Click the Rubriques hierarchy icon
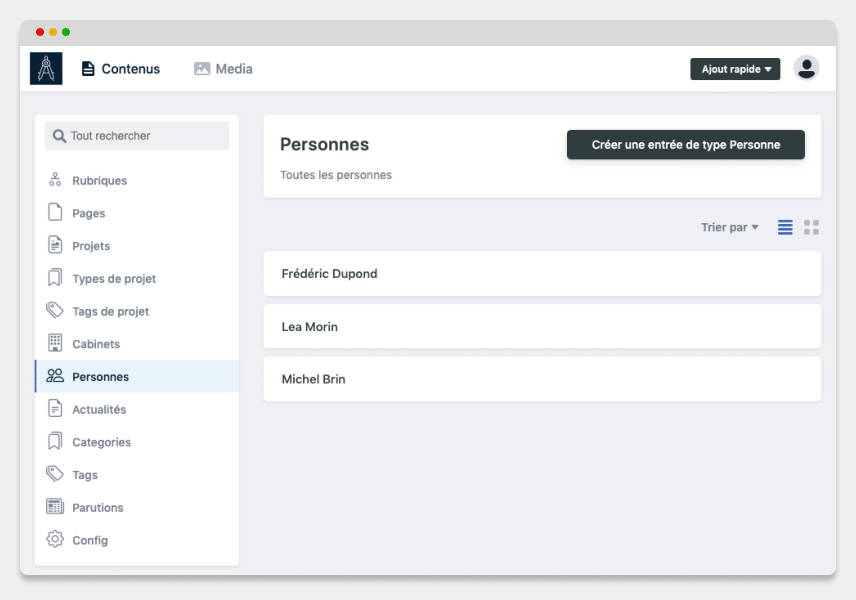The height and width of the screenshot is (600, 856). coord(55,180)
